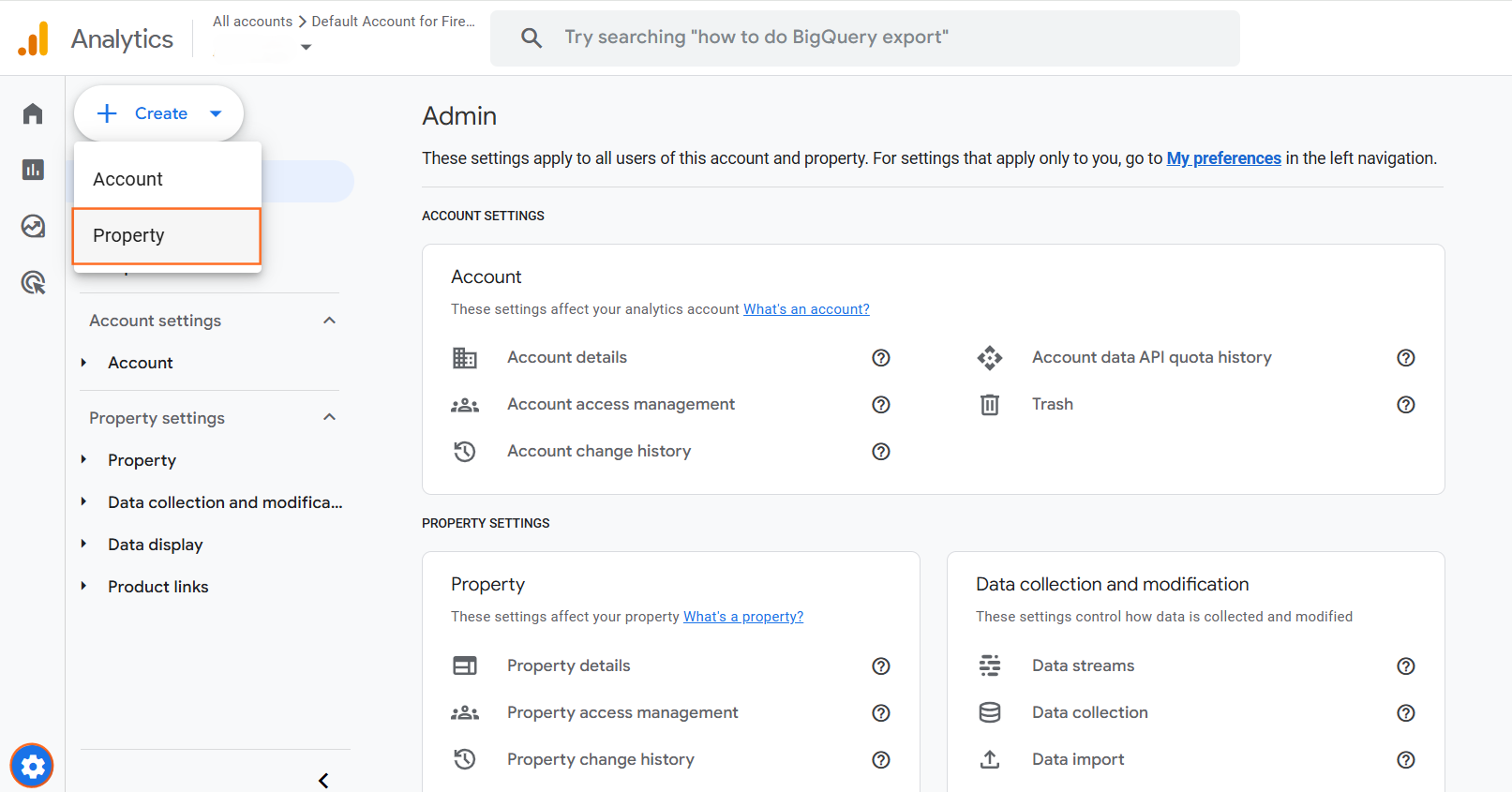Open help for Data collection
Image resolution: width=1512 pixels, height=792 pixels.
point(1406,712)
